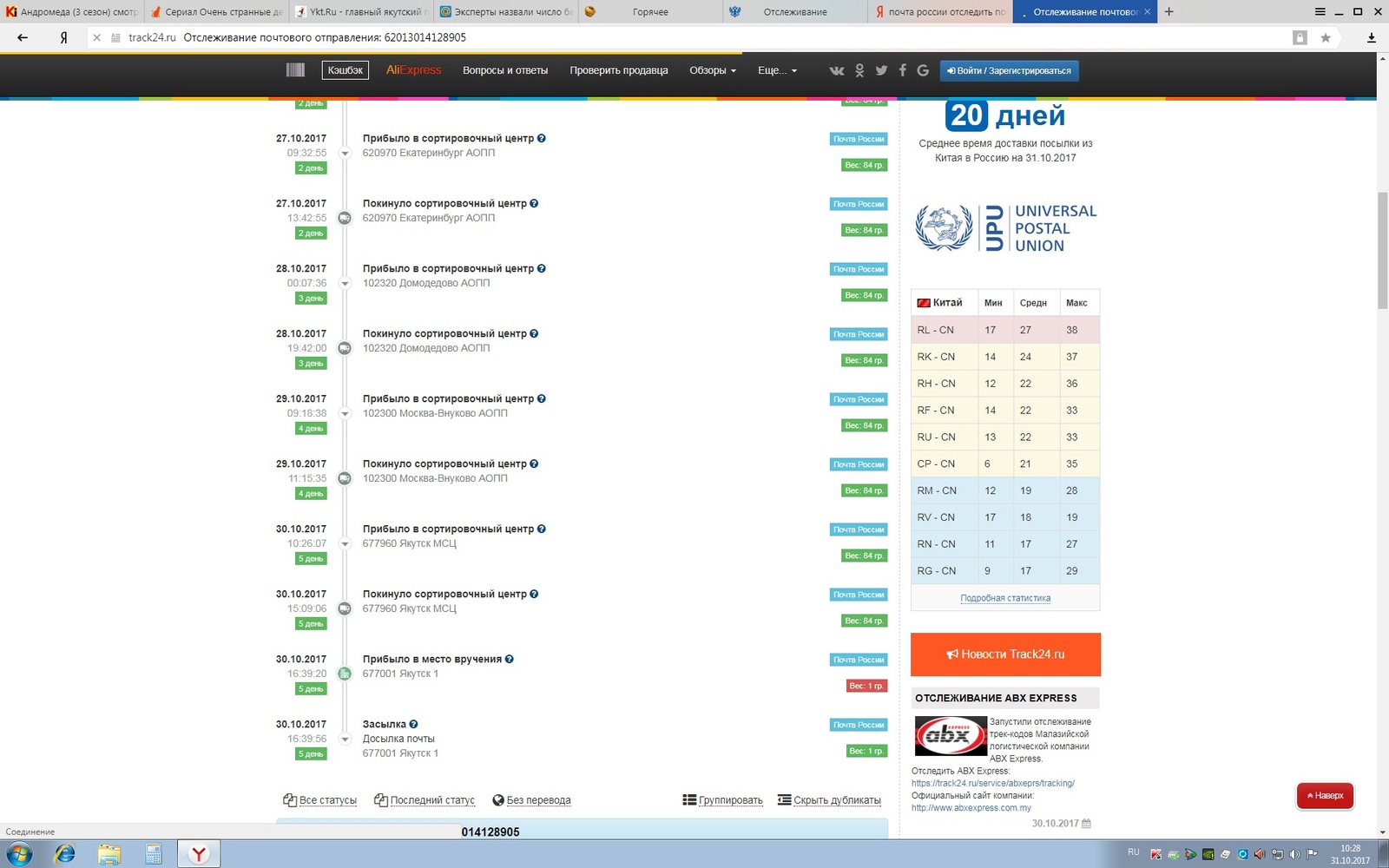Switch to 'Ykt.Ru - главный якутский' tab
Image resolution: width=1389 pixels, height=868 pixels.
[359, 11]
